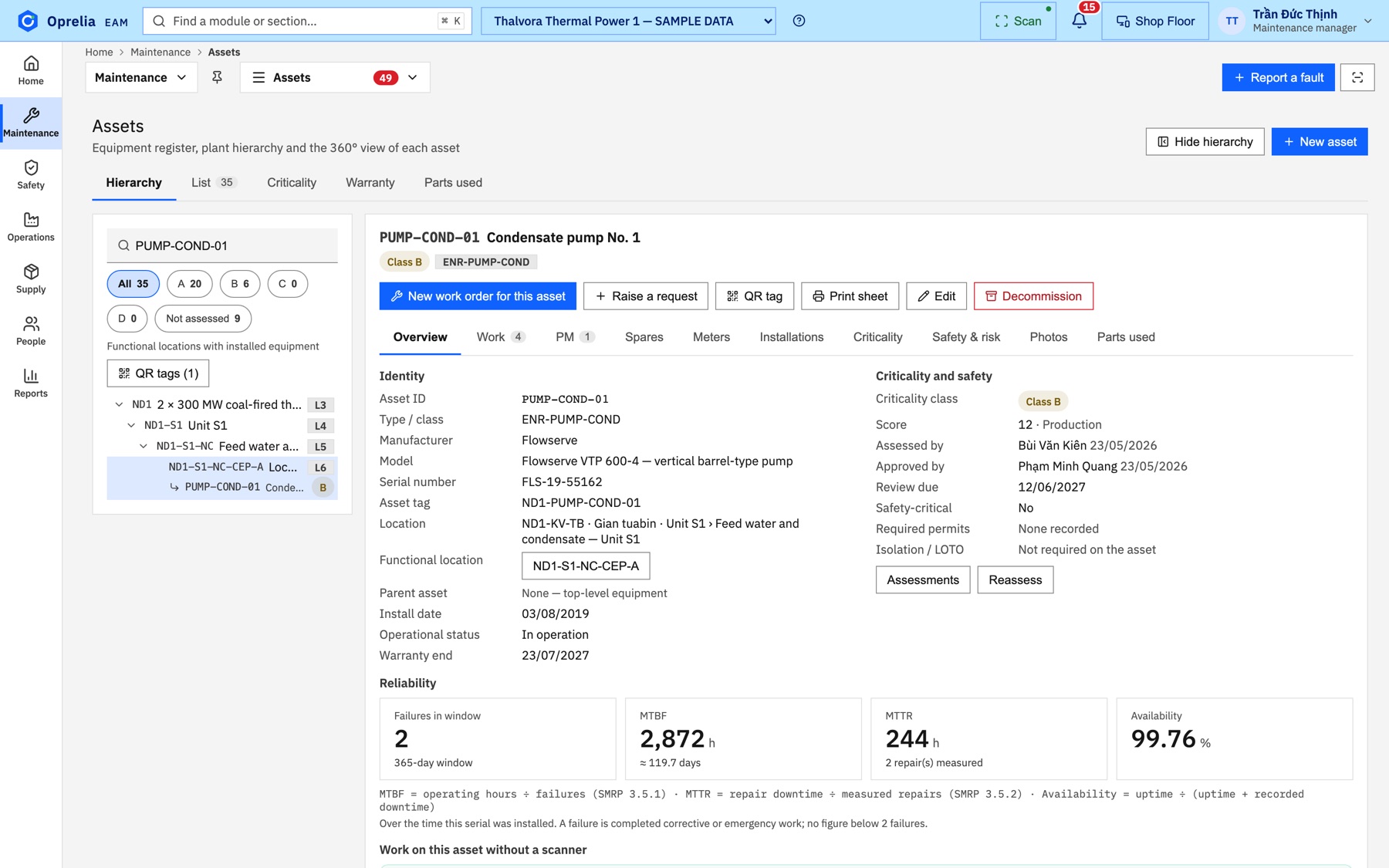Open the plant selector Thalvora Thermal Power 1
The height and width of the screenshot is (868, 1389).
pyautogui.click(x=628, y=21)
